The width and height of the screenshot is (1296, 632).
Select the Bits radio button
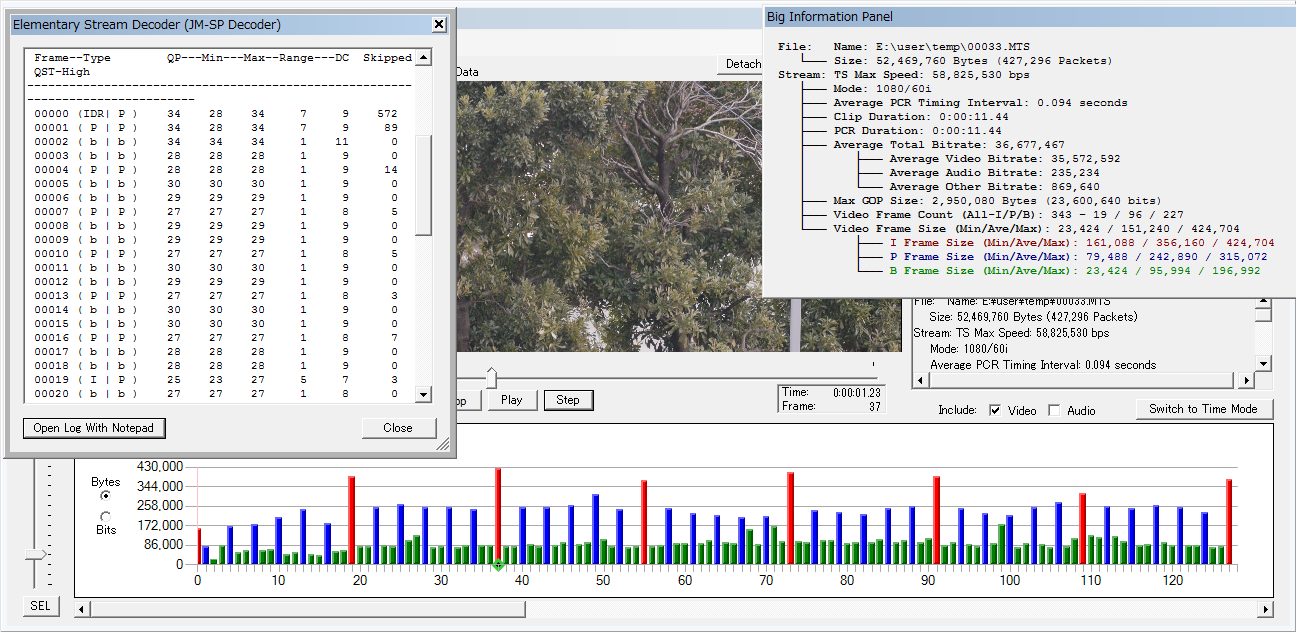pyautogui.click(x=106, y=516)
